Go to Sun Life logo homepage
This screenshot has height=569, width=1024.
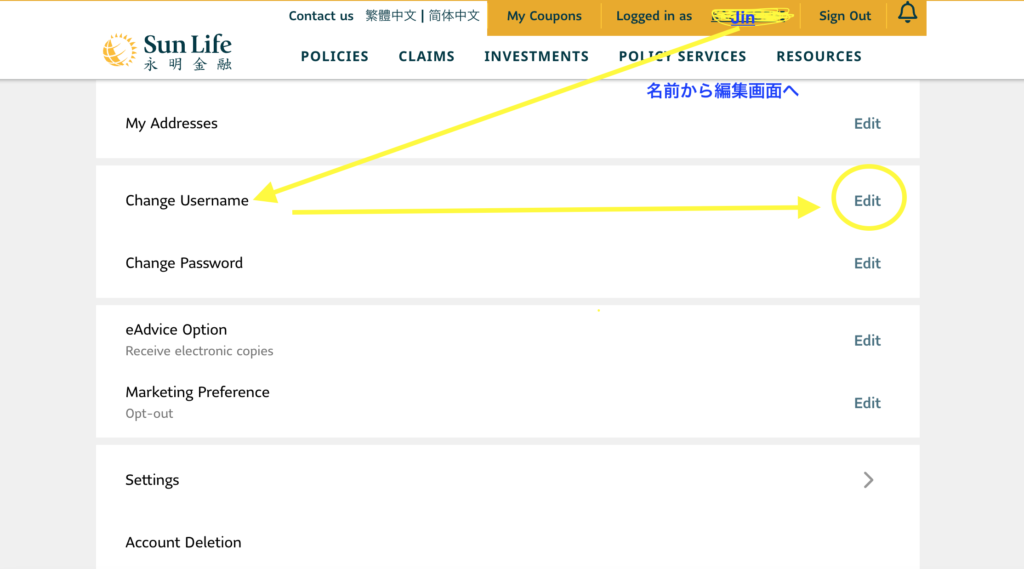167,52
